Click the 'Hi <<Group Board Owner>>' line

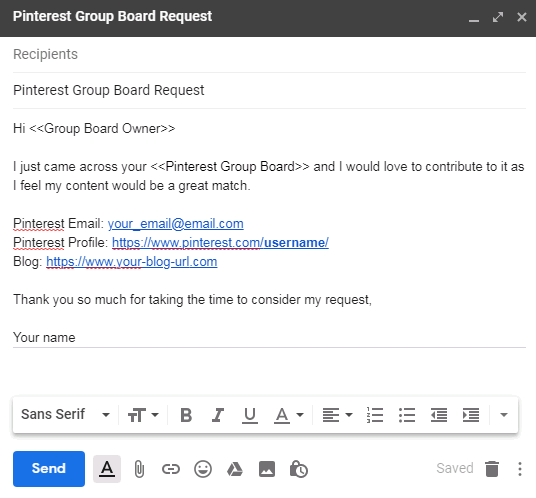[94, 129]
